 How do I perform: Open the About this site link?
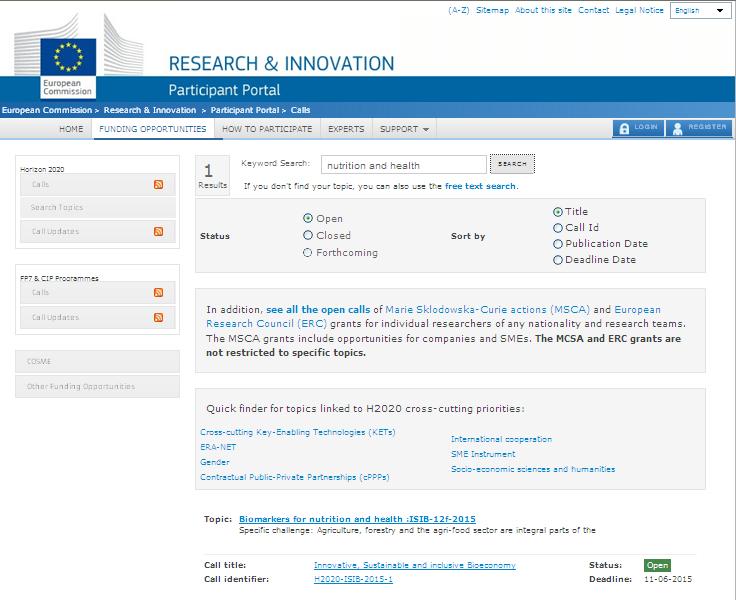tap(543, 10)
